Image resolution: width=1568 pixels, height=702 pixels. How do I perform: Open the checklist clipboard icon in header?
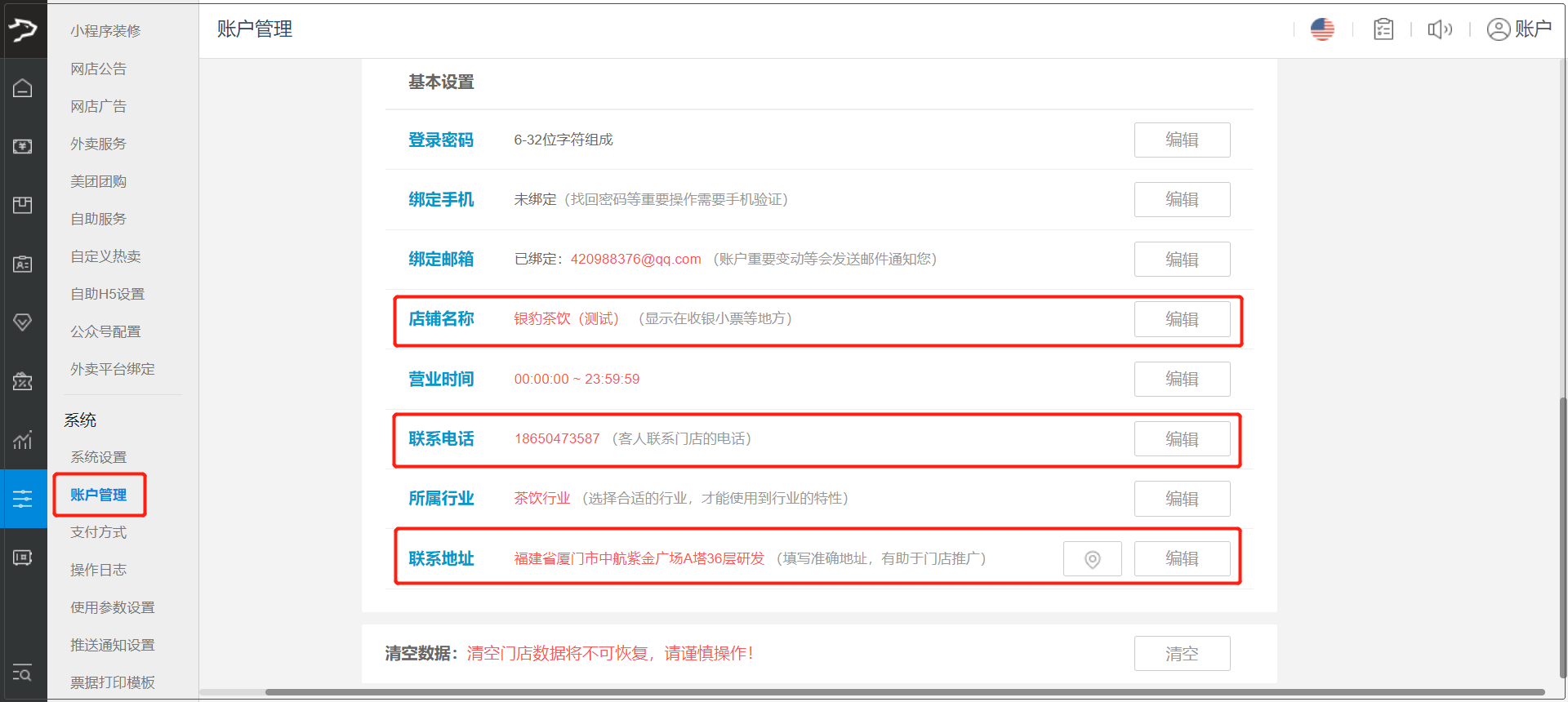point(1383,29)
